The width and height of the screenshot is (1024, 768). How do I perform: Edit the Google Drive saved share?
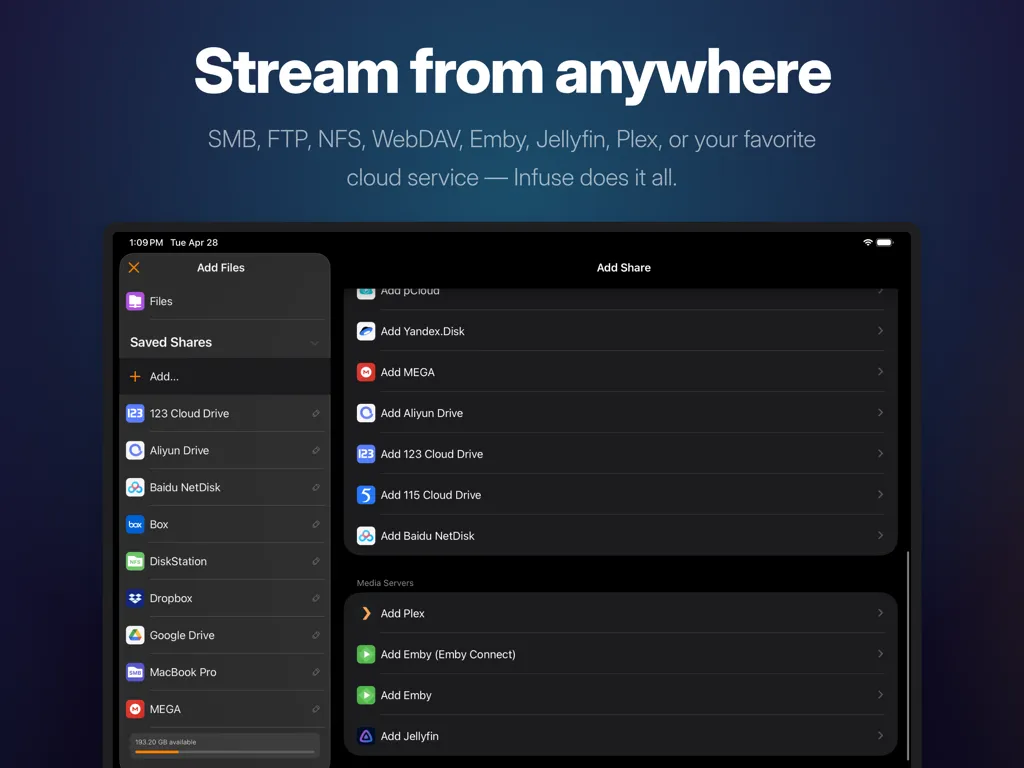(316, 635)
